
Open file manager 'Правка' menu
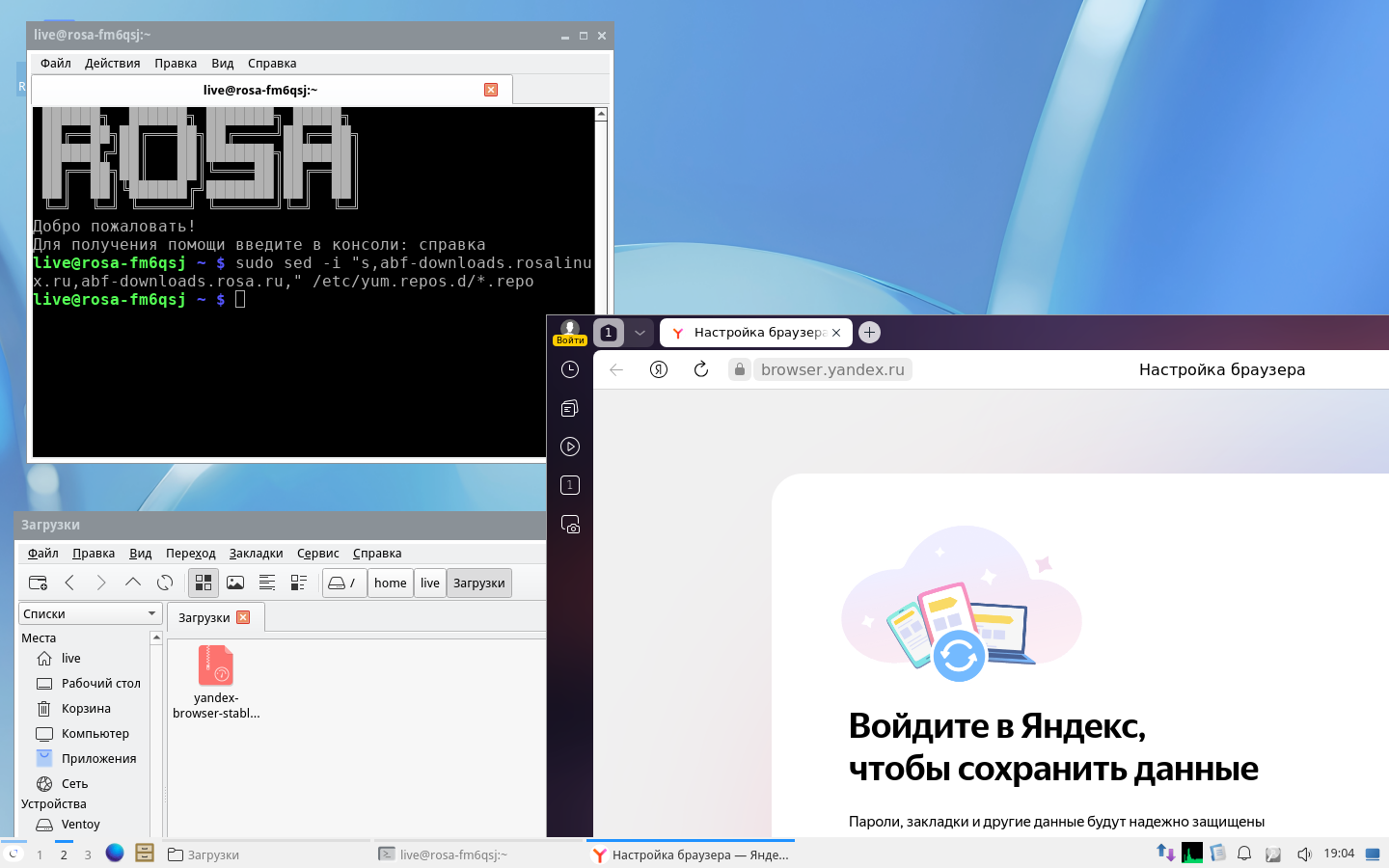(x=94, y=554)
